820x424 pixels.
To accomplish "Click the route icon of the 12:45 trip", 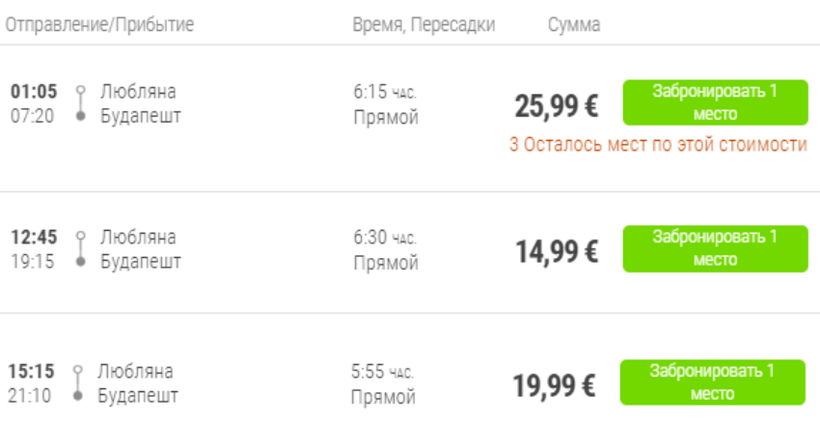I will (x=80, y=249).
